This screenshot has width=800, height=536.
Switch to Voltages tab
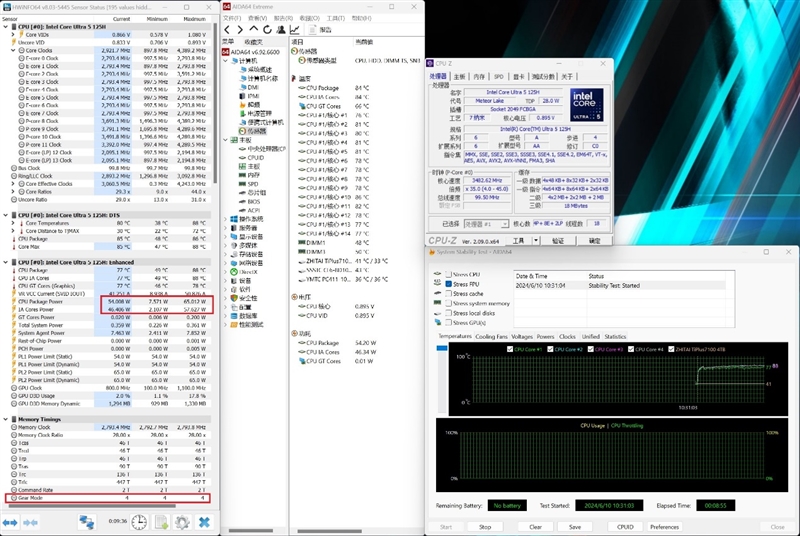[x=522, y=337]
